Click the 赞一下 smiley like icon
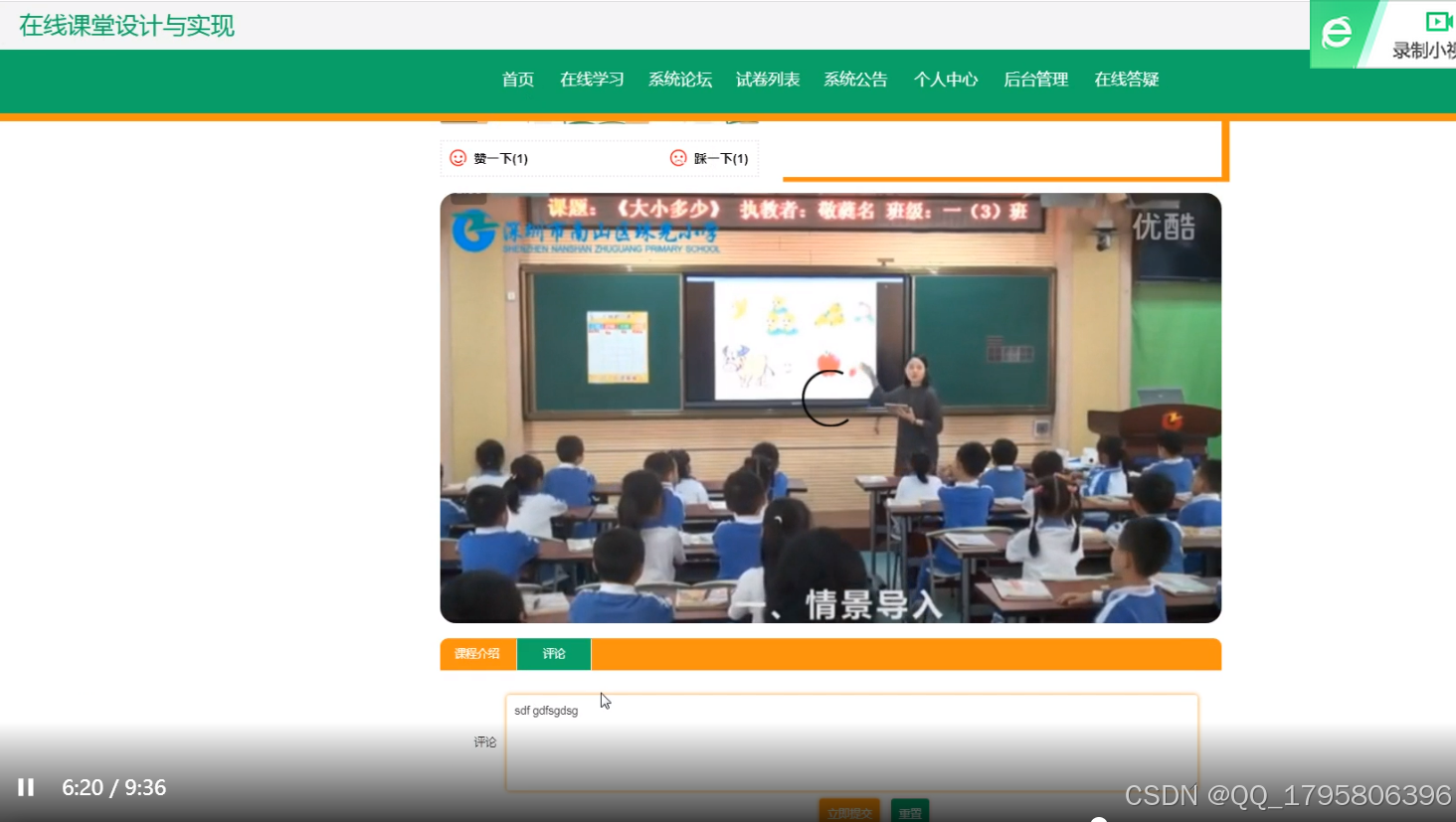Viewport: 1456px width, 822px height. tap(457, 156)
